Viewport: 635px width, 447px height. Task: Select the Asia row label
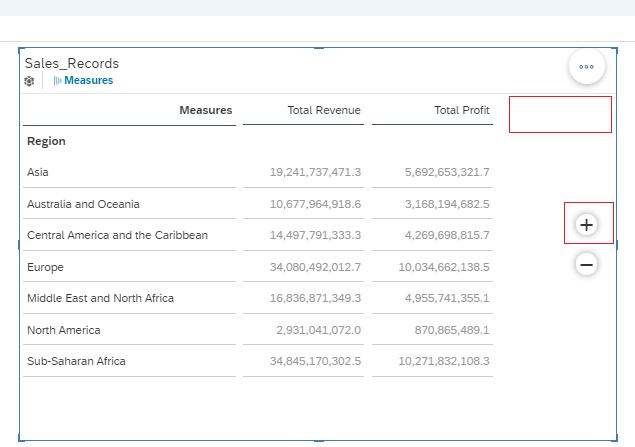tap(38, 172)
